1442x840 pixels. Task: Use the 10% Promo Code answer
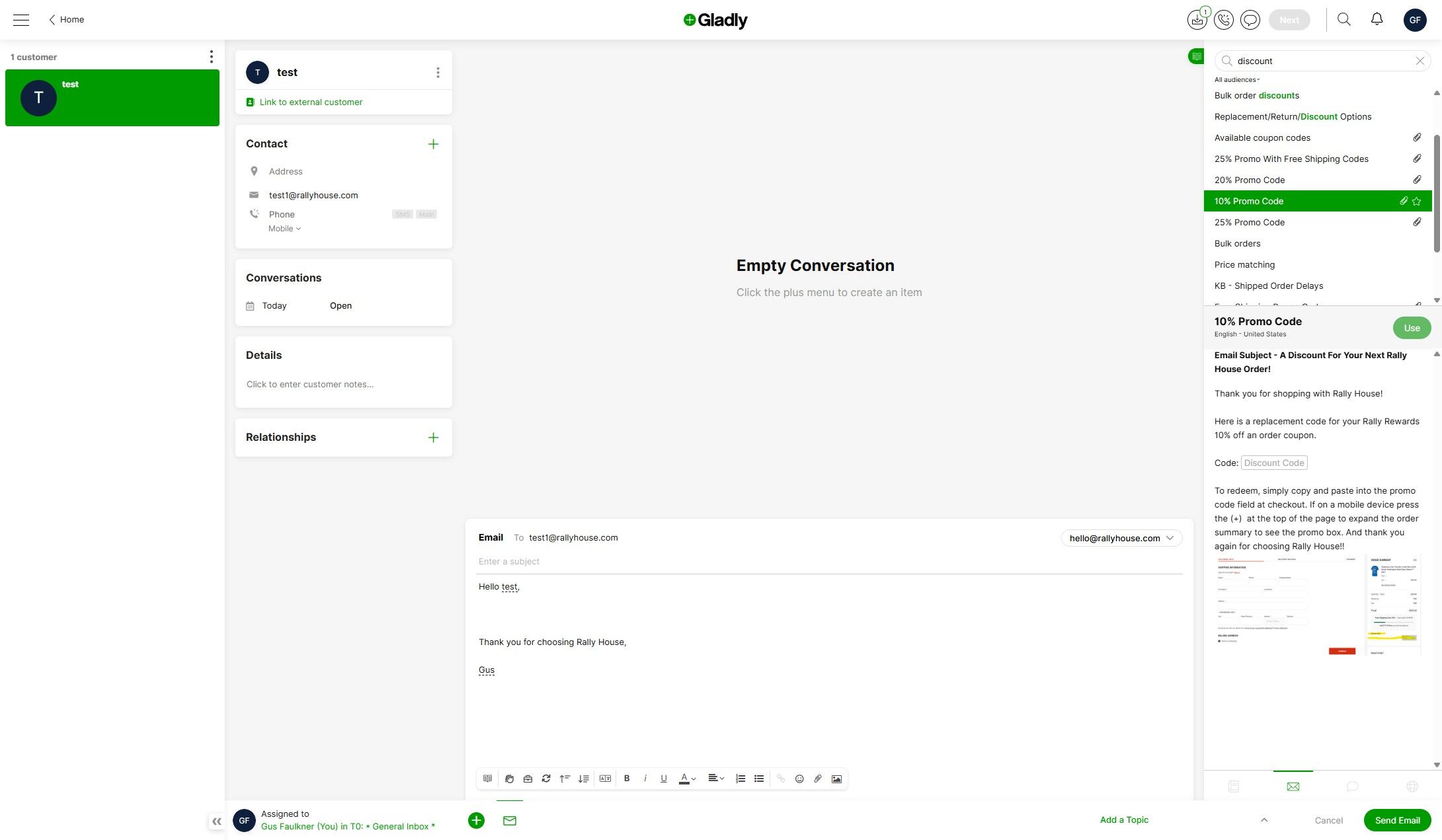pos(1412,328)
